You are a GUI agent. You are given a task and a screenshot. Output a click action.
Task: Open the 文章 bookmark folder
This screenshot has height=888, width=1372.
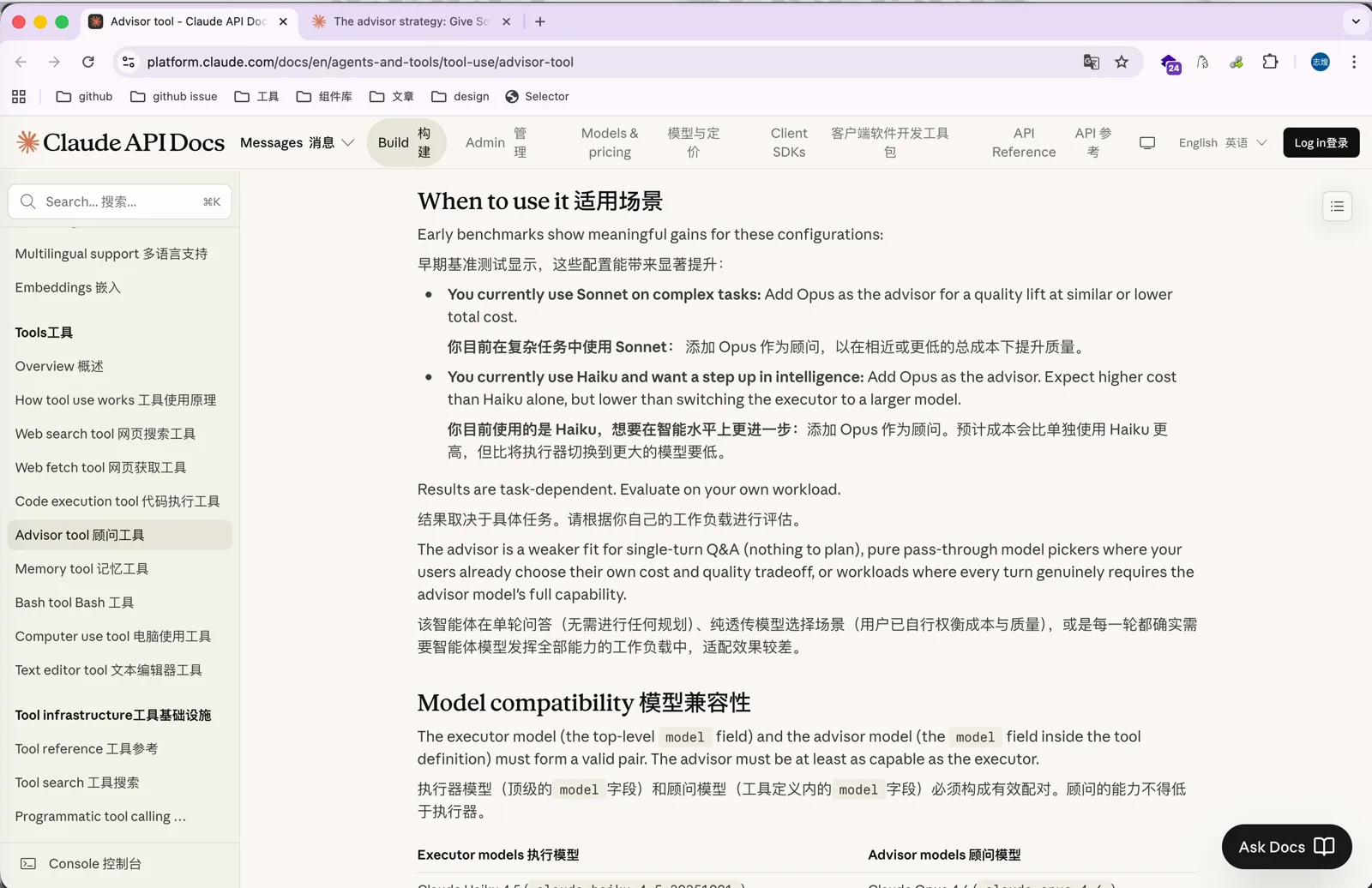(x=392, y=97)
